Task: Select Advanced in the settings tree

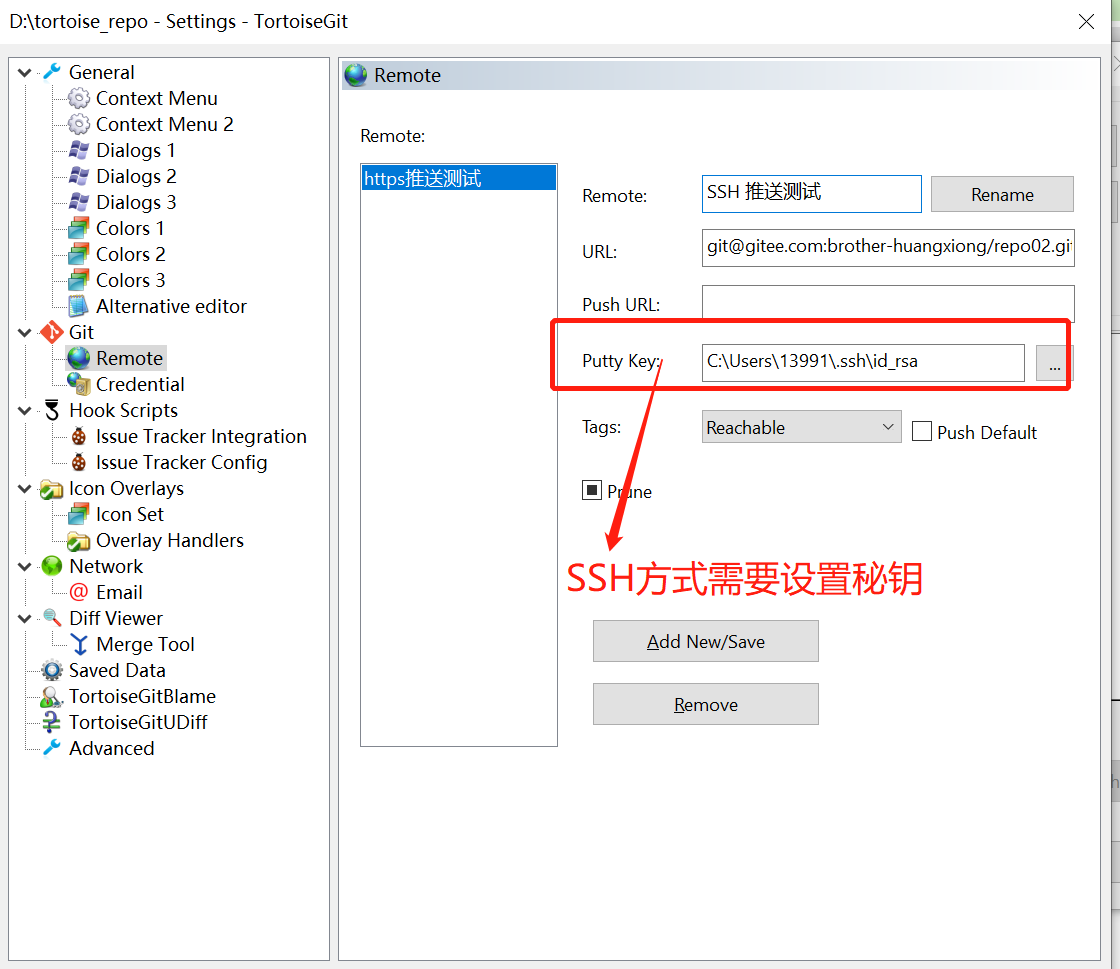Action: [x=111, y=748]
